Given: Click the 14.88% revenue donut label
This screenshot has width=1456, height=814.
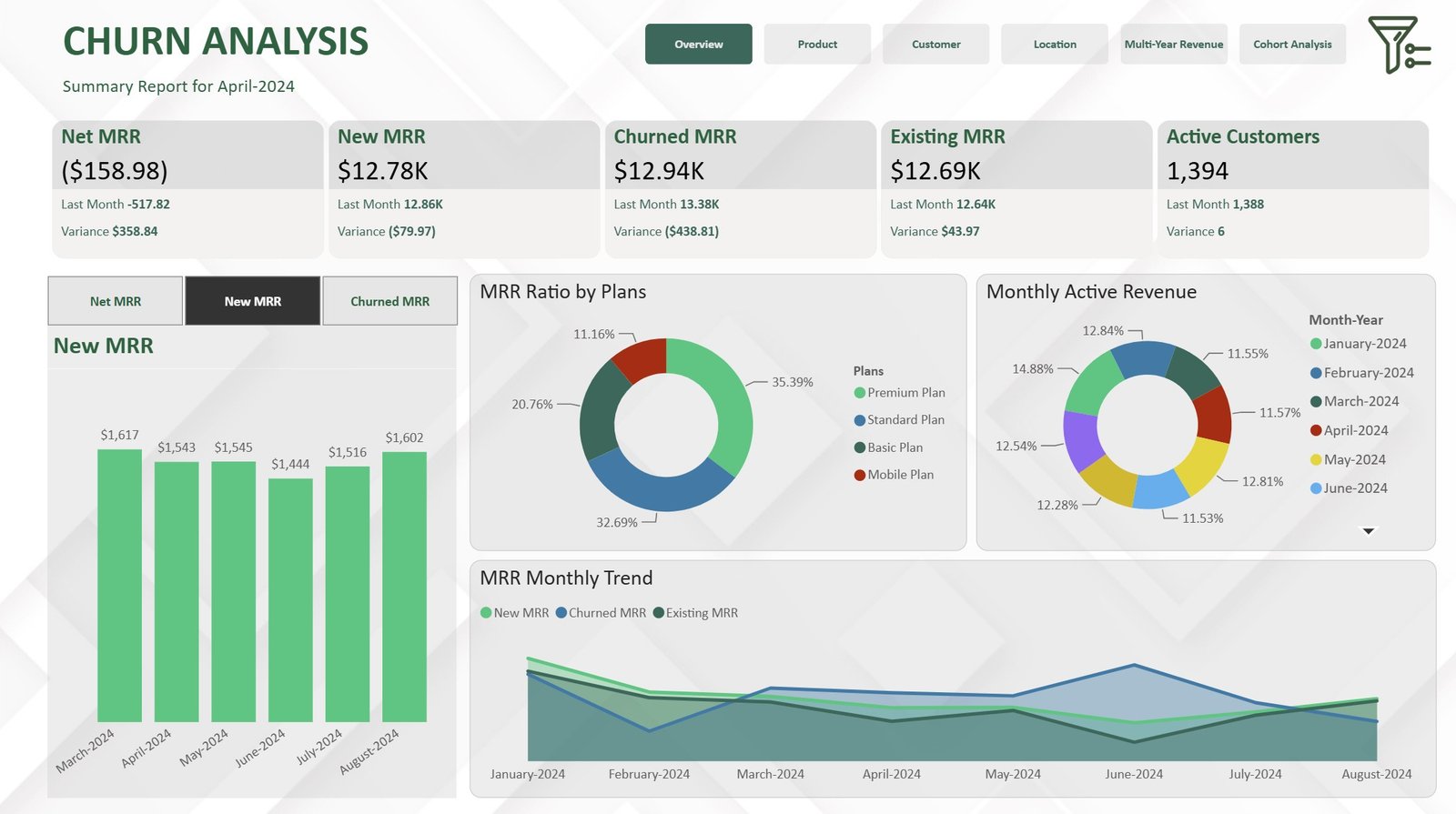Looking at the screenshot, I should click(x=1033, y=369).
